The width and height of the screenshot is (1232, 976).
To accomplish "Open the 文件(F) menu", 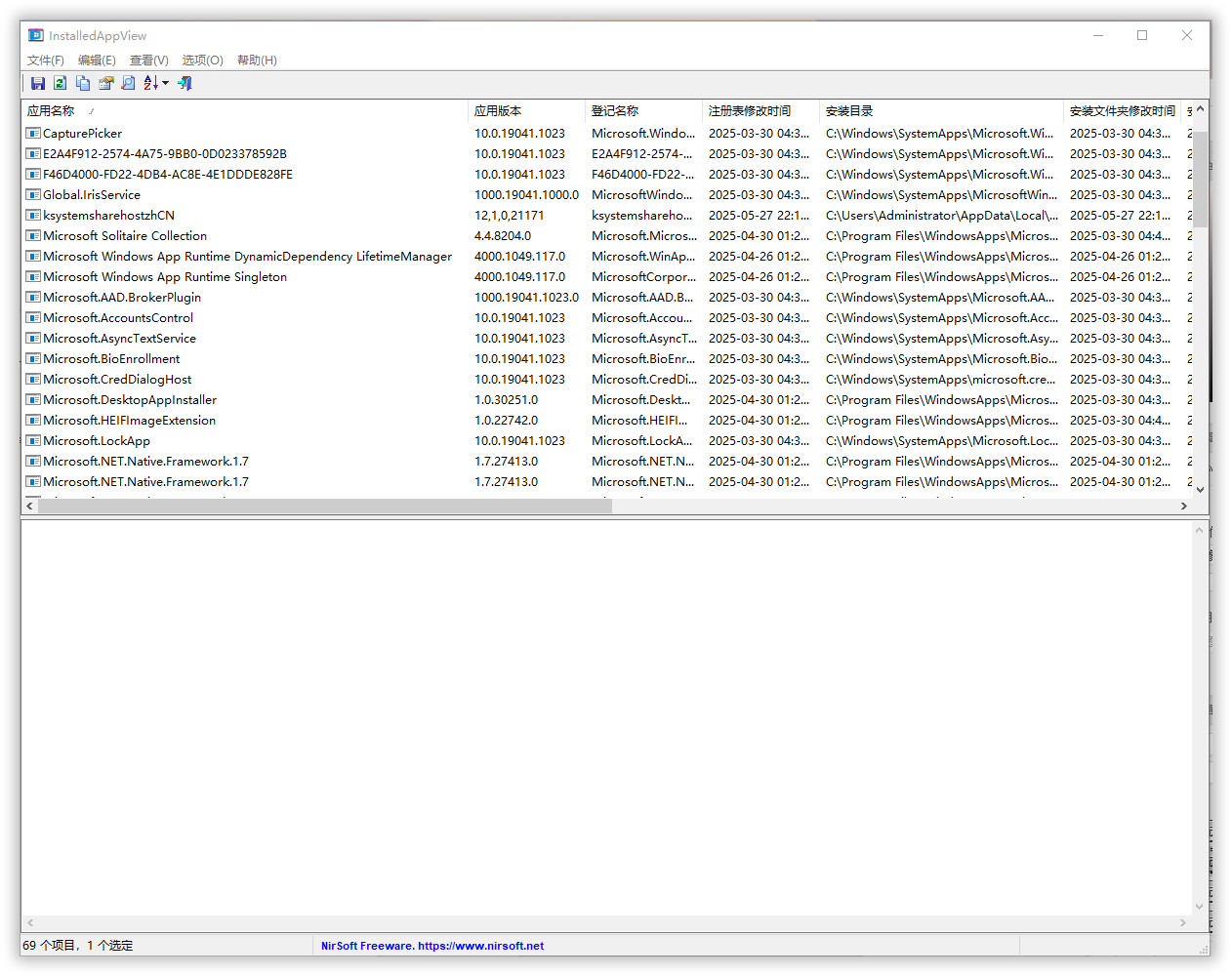I will [x=46, y=61].
